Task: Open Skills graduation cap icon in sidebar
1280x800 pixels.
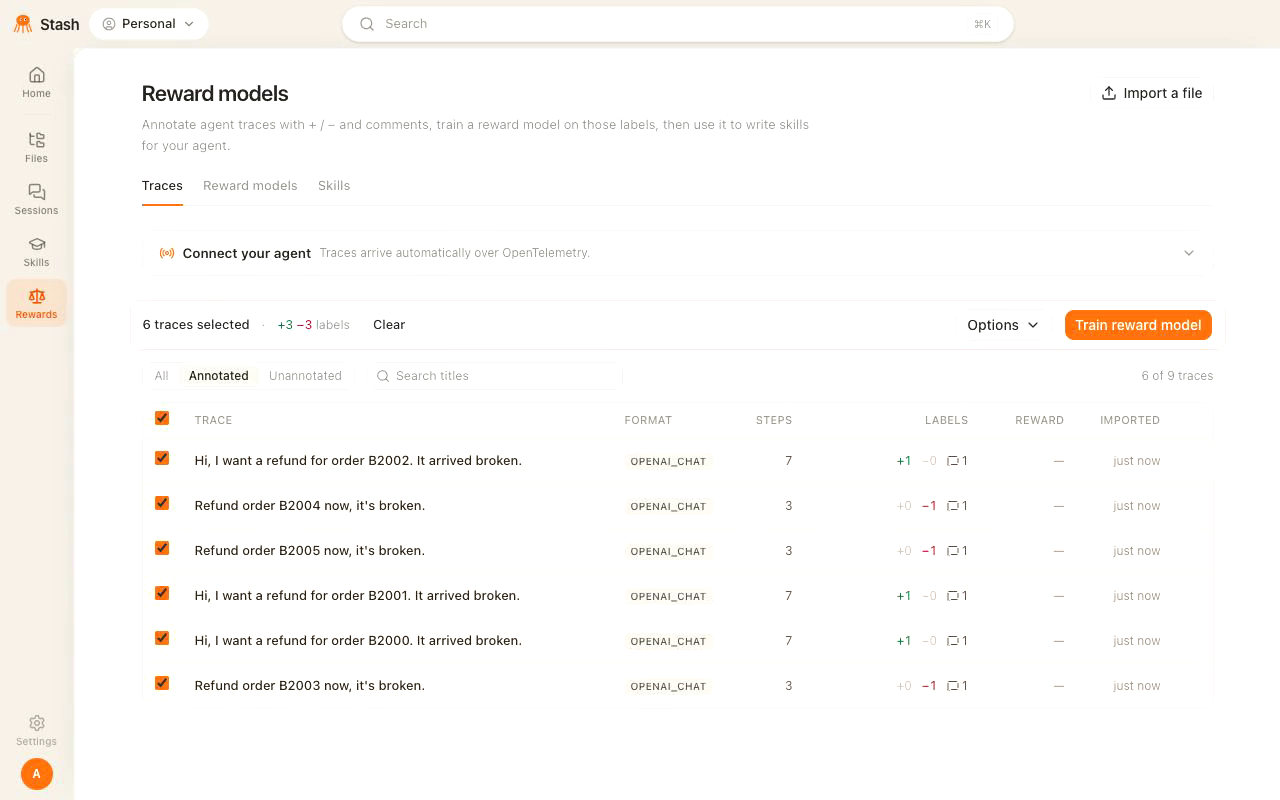Action: [36, 244]
